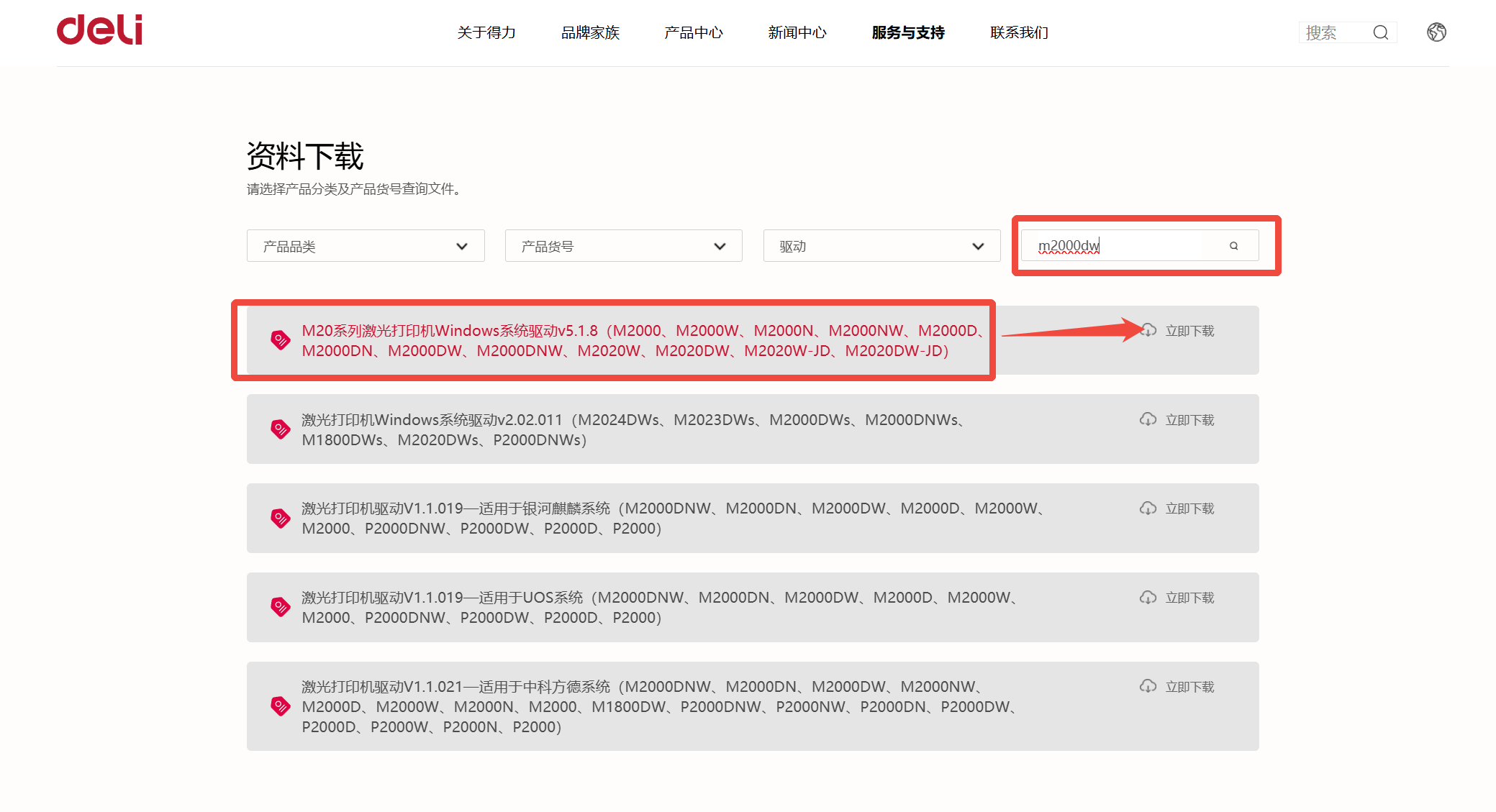Click 立即下载 for M20系列 v5.1.8 driver
Viewport: 1496px width, 812px height.
1189,331
